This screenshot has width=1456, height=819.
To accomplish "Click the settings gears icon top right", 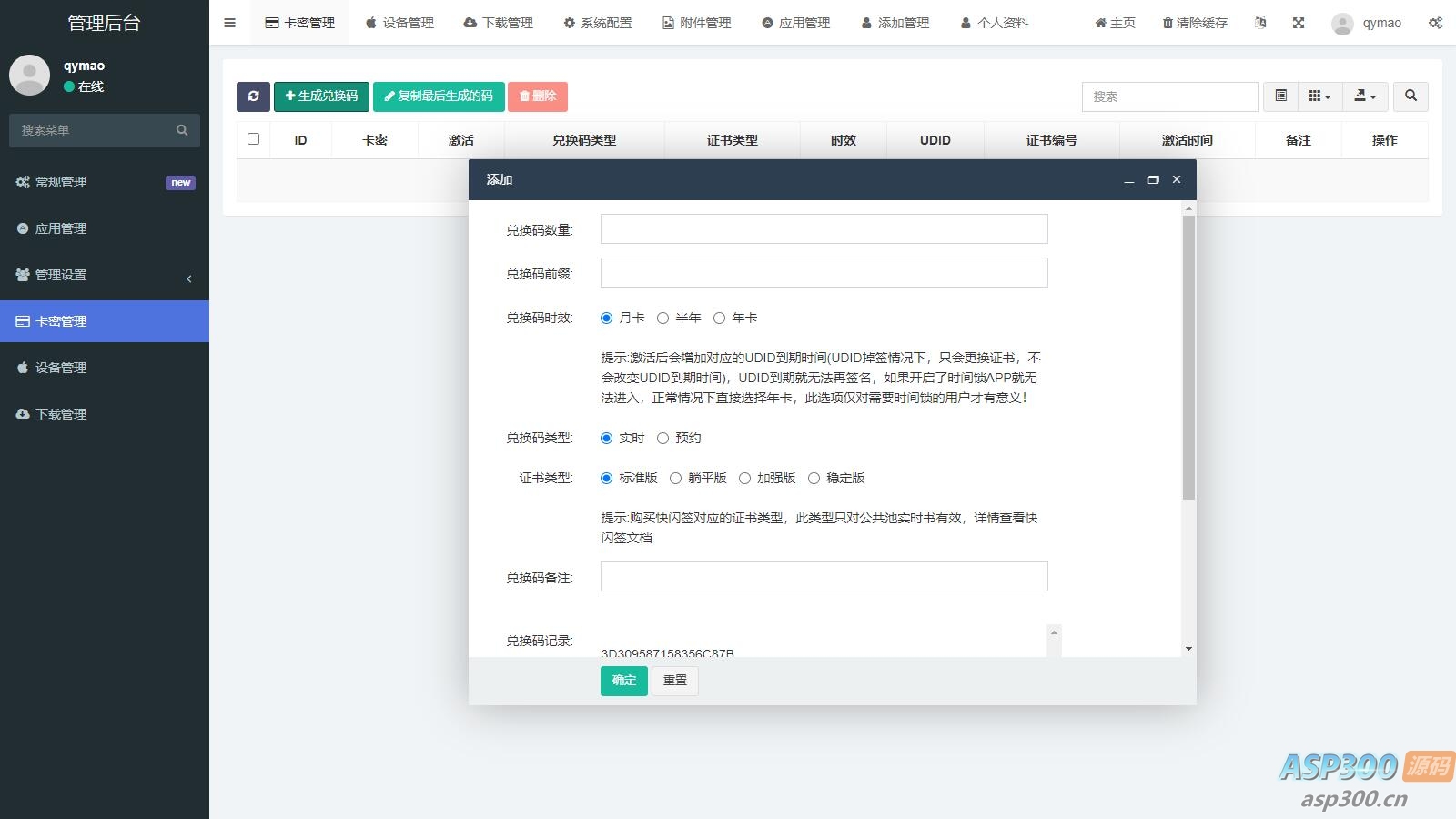I will pos(1435,23).
